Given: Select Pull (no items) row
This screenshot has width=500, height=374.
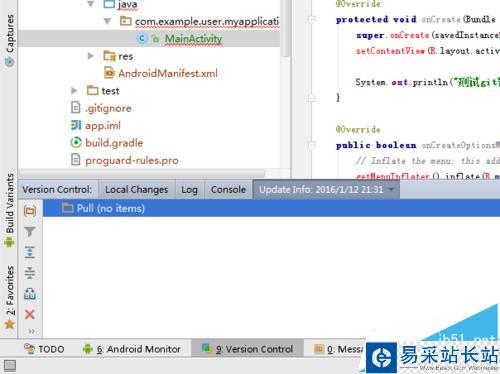Looking at the screenshot, I should click(x=271, y=208).
